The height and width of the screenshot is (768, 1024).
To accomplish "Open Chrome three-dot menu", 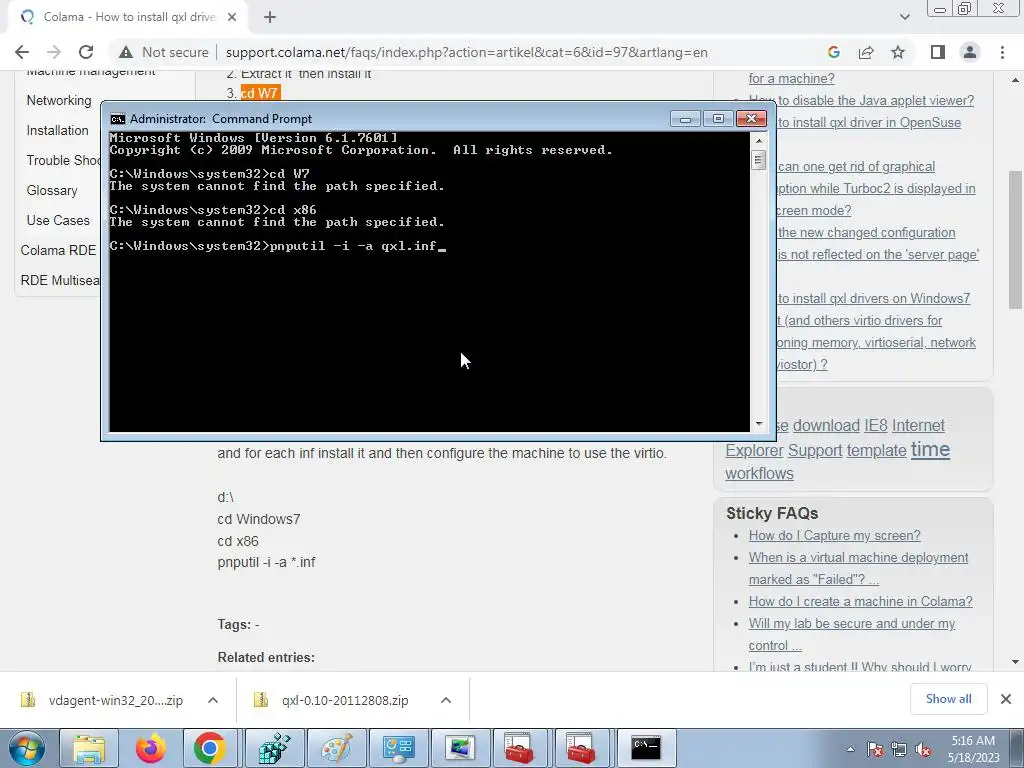I will pos(1002,52).
